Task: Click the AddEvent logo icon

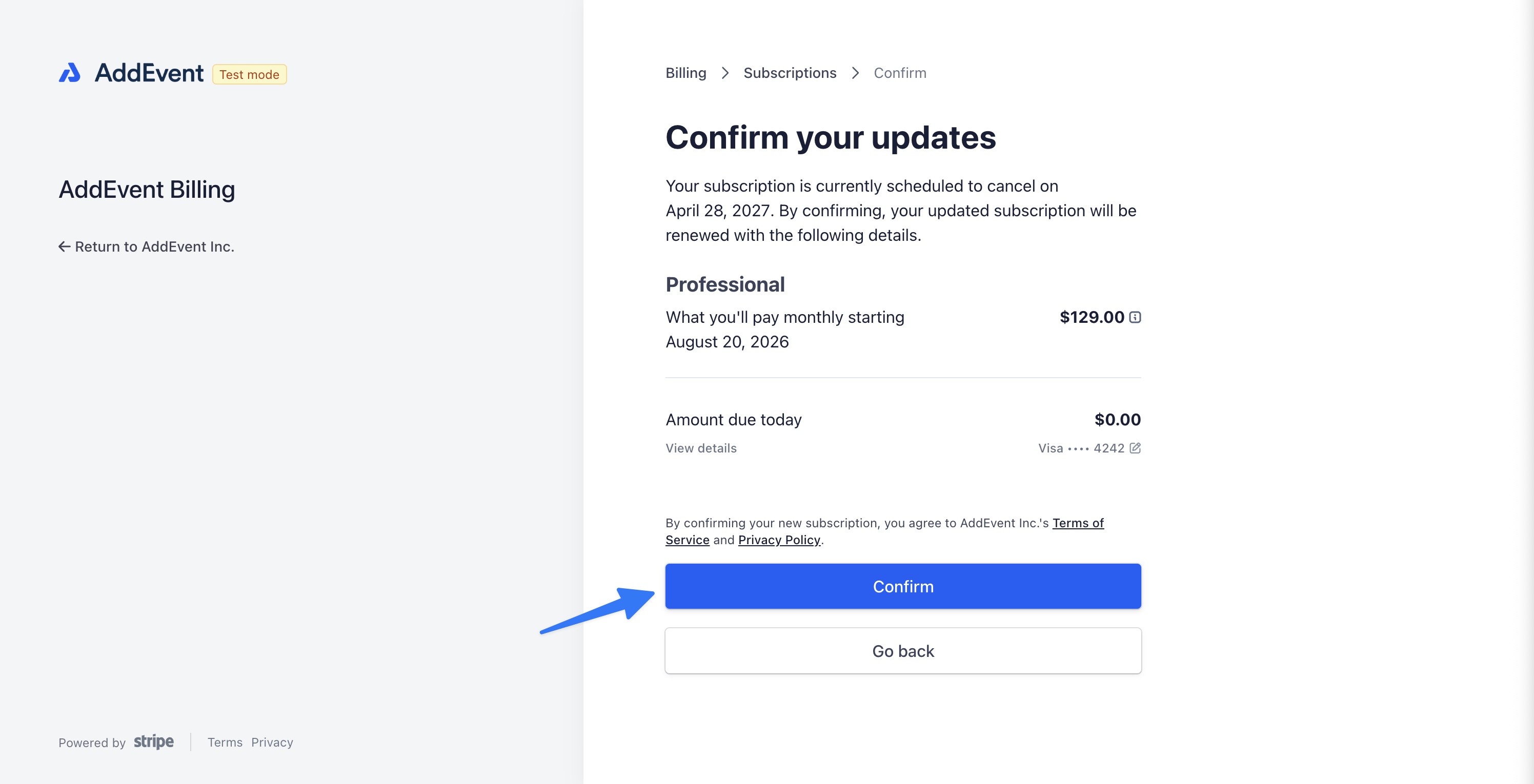Action: tap(70, 73)
